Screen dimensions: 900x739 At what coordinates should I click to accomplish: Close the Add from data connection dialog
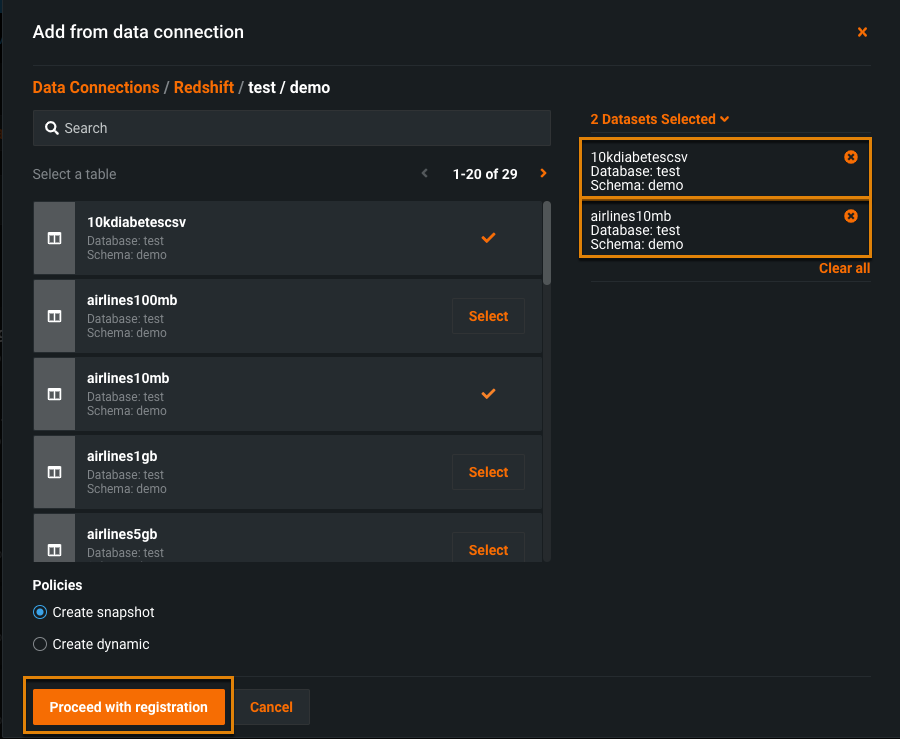tap(862, 32)
